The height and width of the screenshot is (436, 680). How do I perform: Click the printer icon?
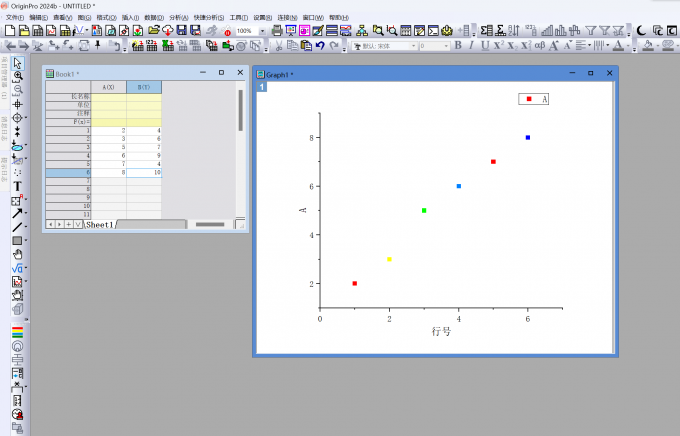(277, 30)
